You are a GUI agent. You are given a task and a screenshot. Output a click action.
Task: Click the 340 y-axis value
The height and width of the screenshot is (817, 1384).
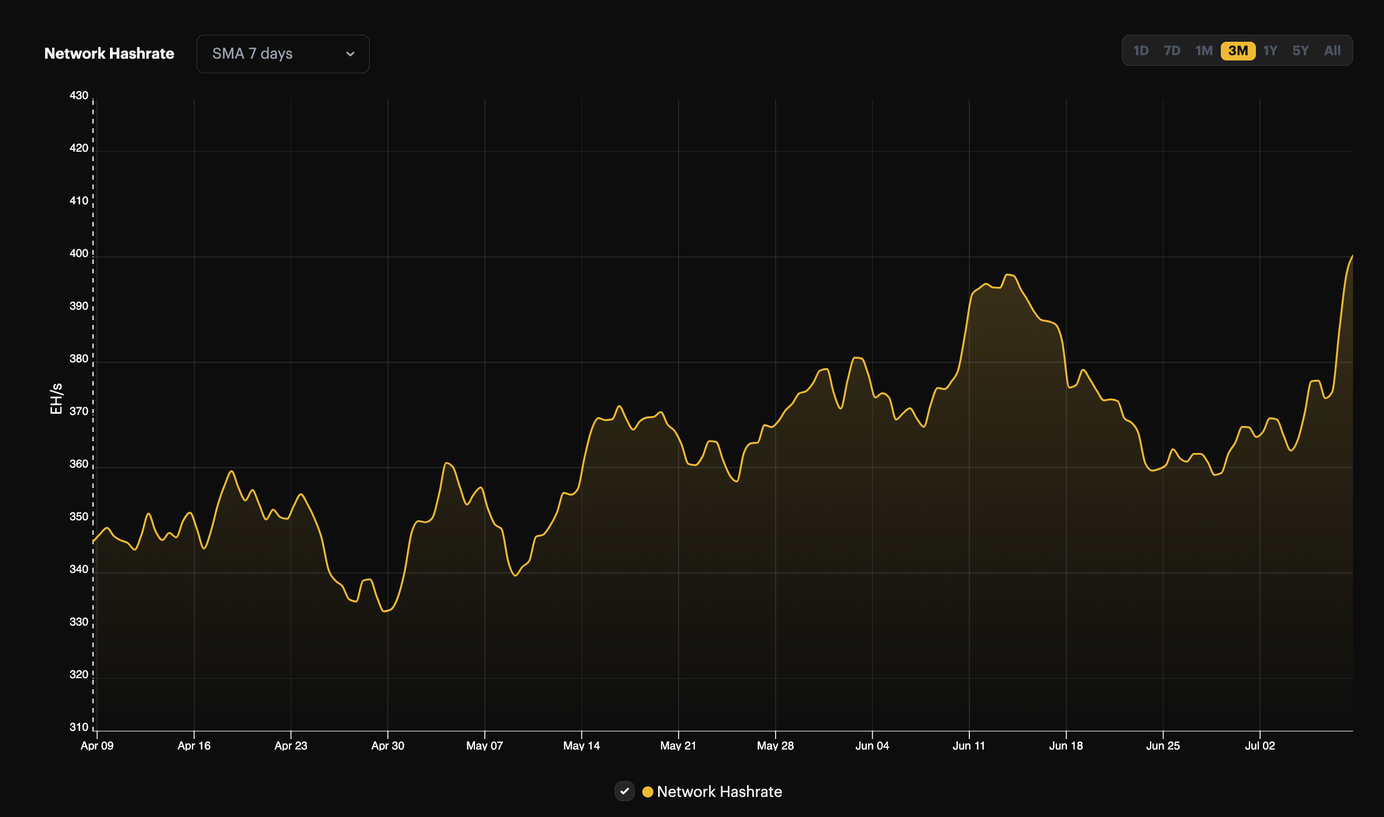coord(78,570)
